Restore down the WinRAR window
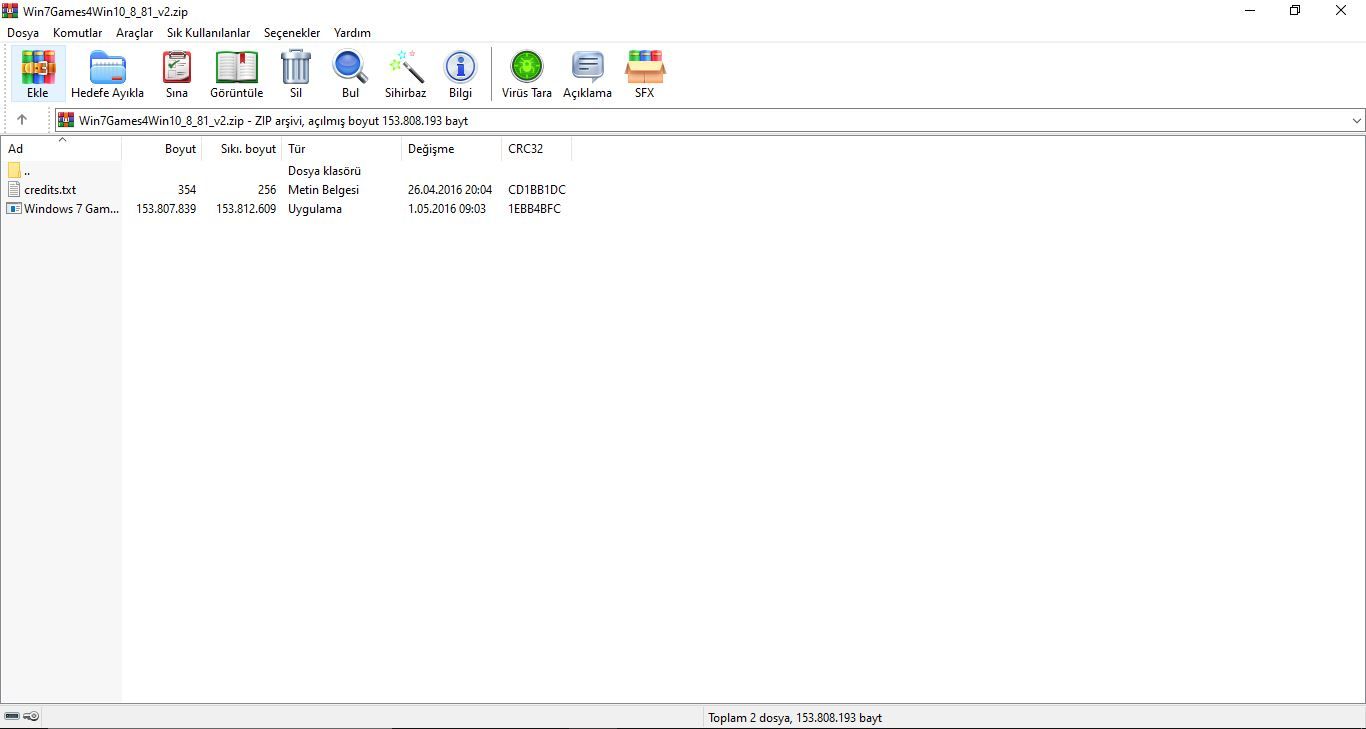The width and height of the screenshot is (1366, 729). (x=1295, y=11)
